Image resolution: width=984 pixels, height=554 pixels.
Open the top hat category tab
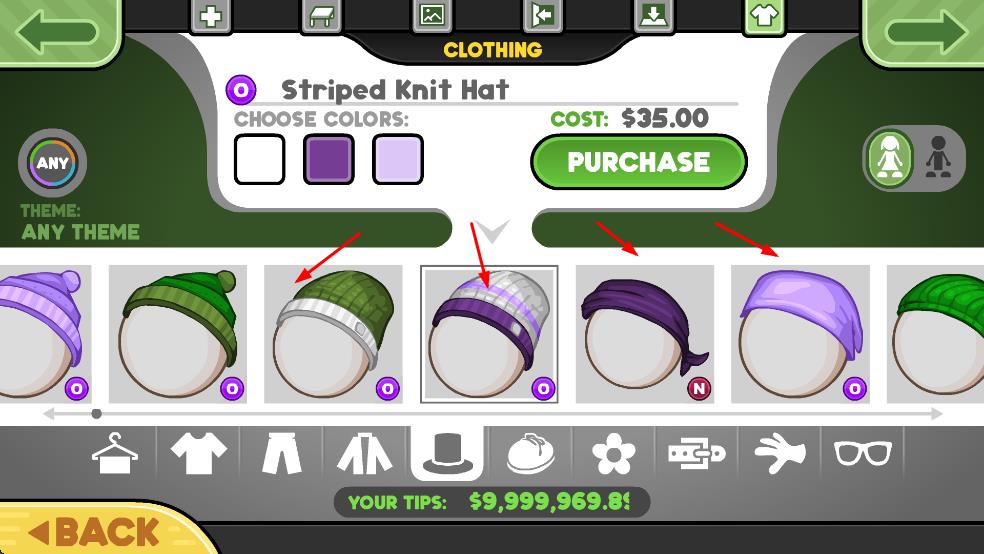(x=447, y=454)
